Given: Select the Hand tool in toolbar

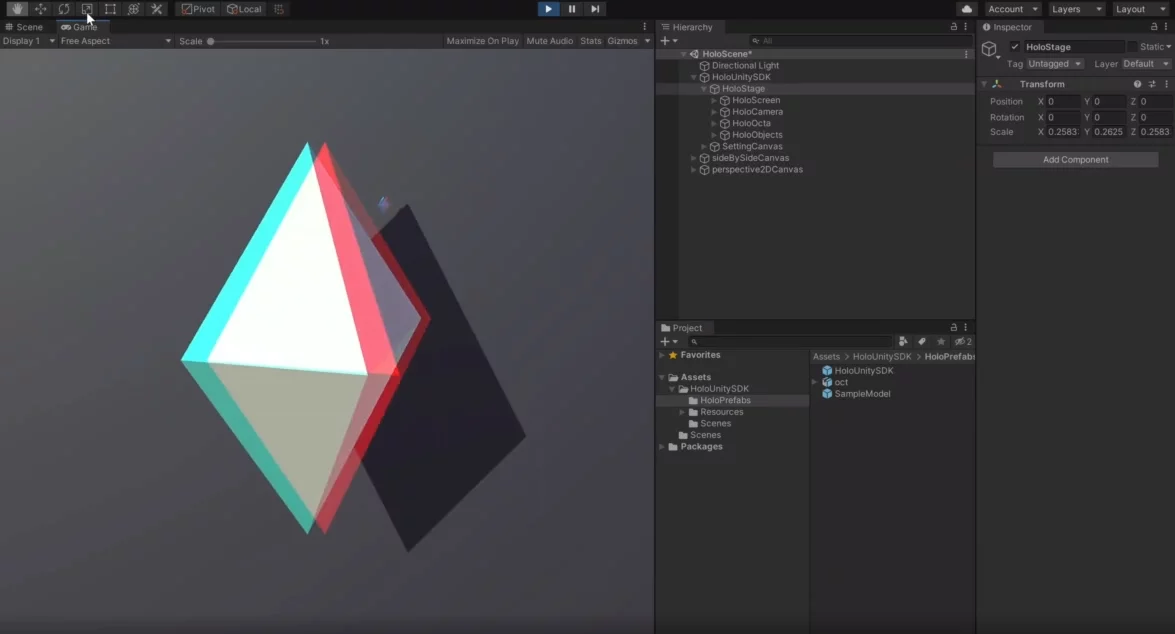Looking at the screenshot, I should 17,9.
